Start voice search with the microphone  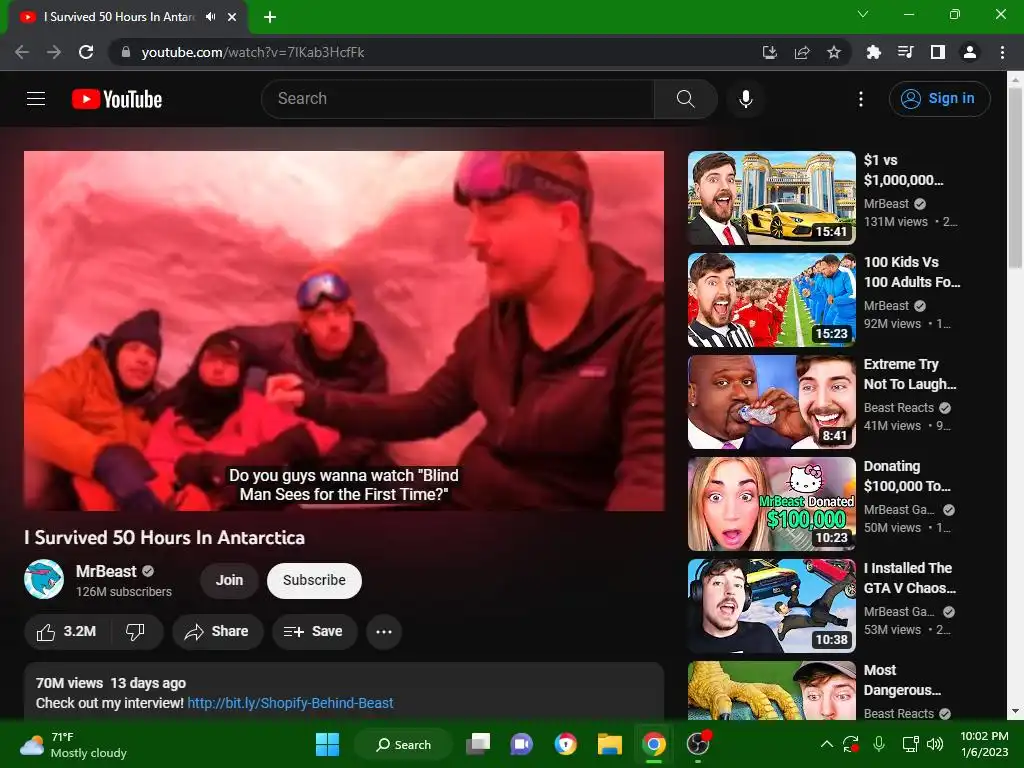pos(746,99)
